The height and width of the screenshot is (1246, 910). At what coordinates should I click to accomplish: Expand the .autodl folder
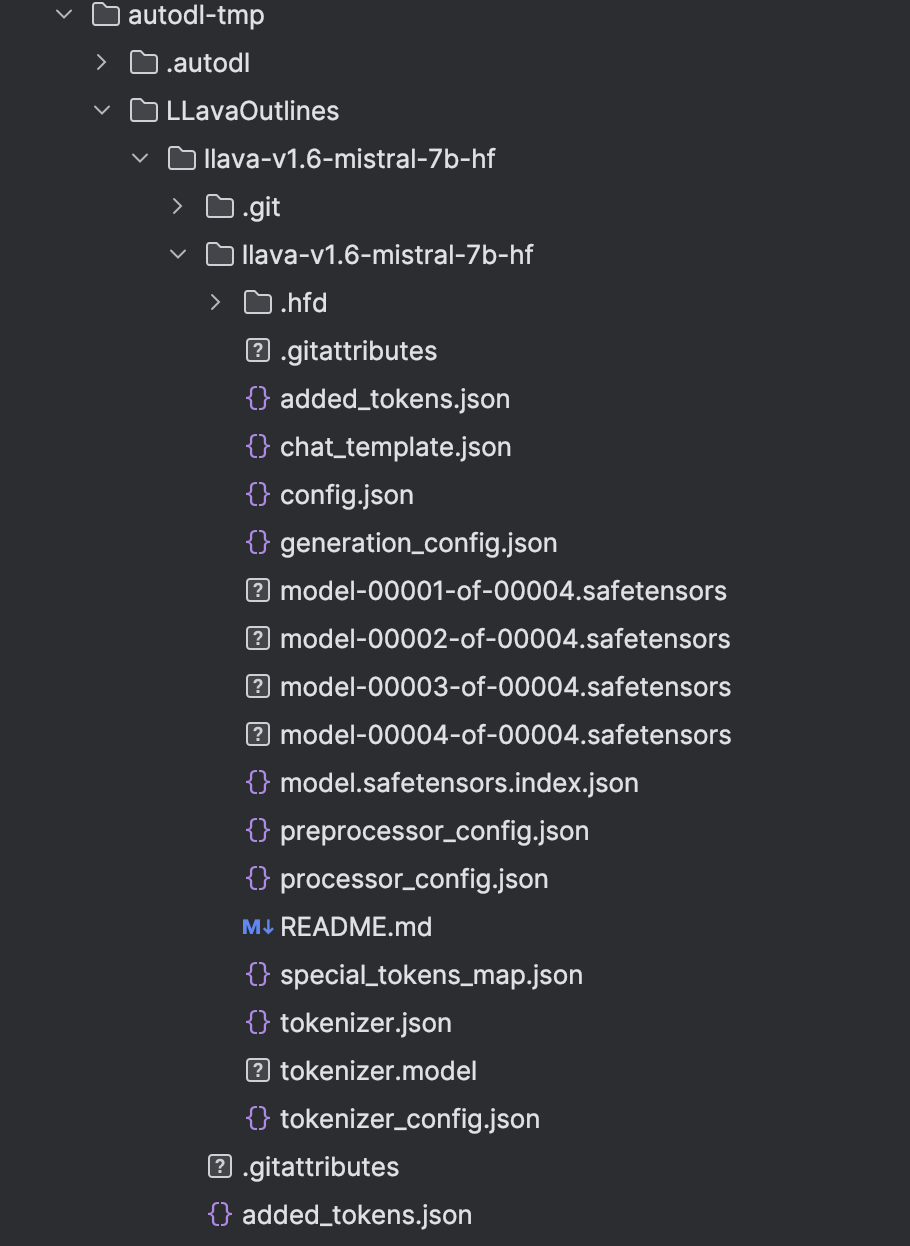[101, 63]
